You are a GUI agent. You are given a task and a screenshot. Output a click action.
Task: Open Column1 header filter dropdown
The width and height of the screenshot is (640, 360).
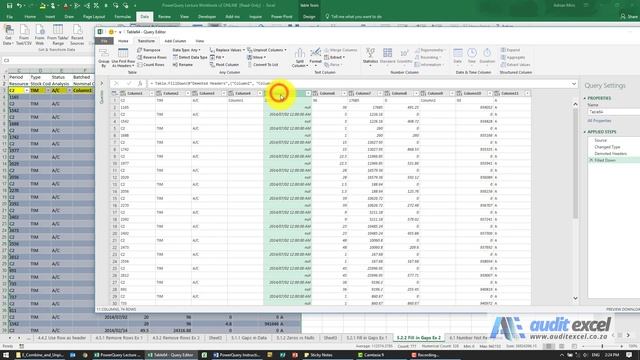(x=151, y=93)
